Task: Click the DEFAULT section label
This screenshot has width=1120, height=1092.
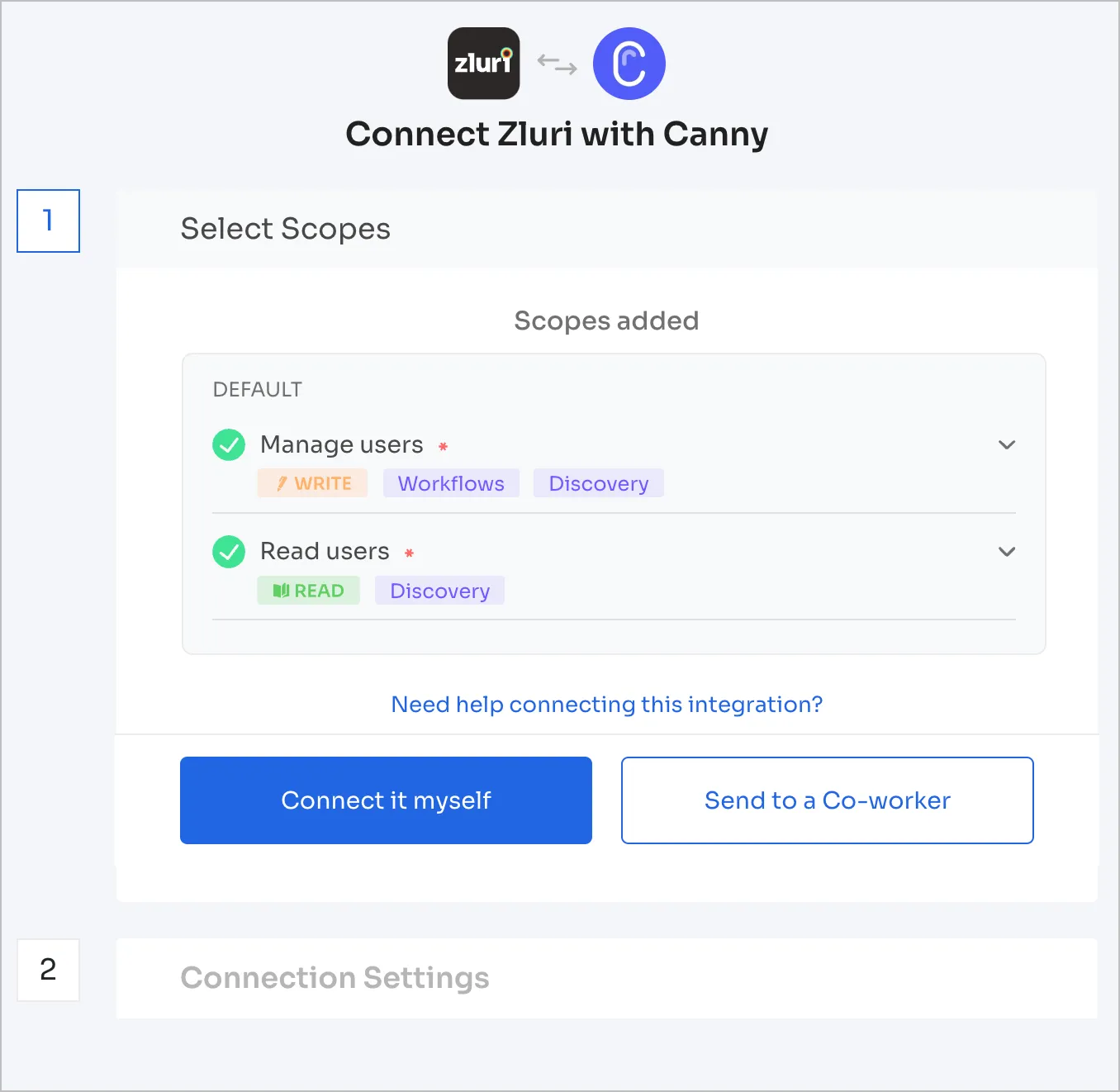Action: [x=258, y=389]
